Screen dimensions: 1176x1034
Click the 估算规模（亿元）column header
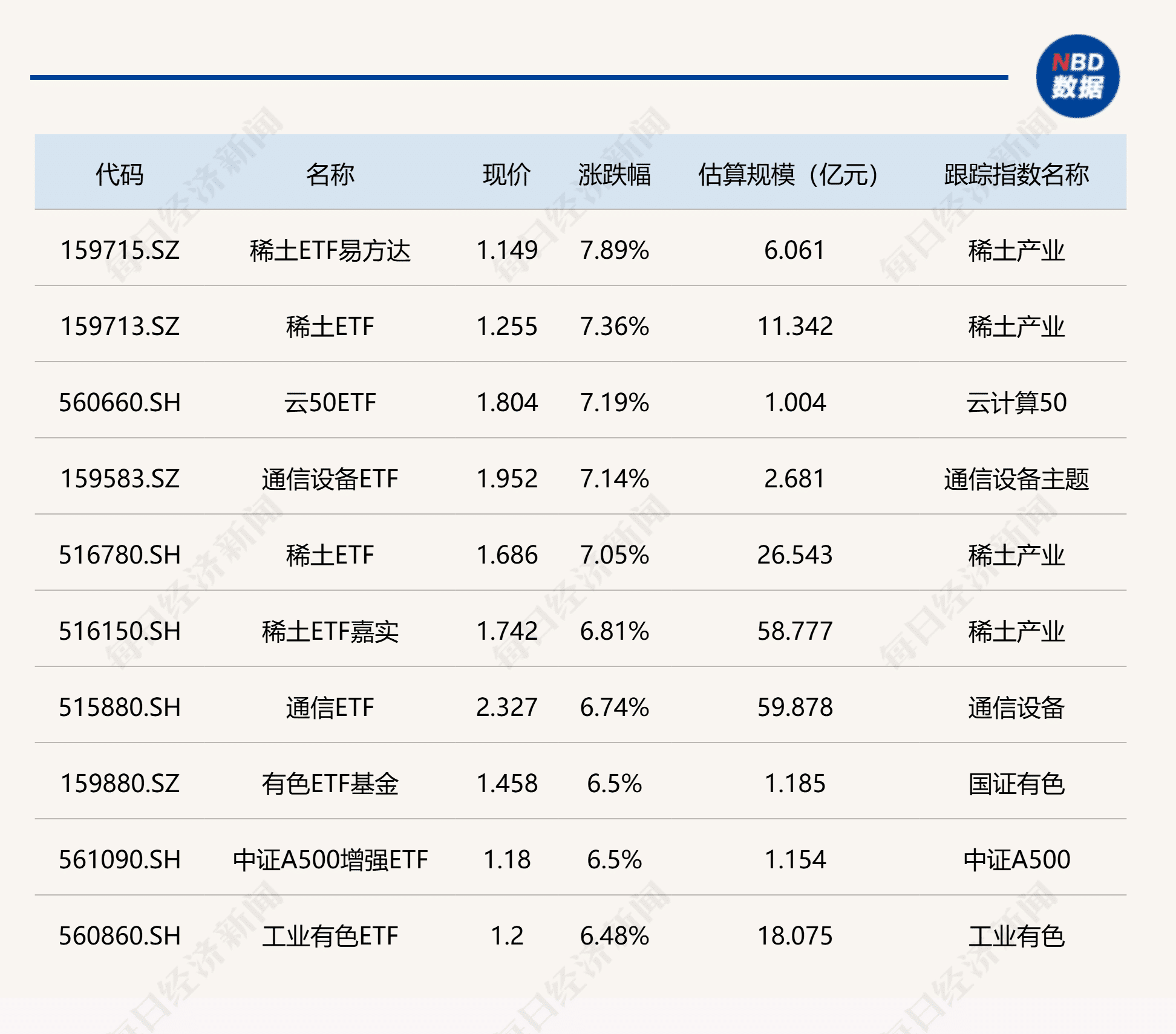coord(786,174)
